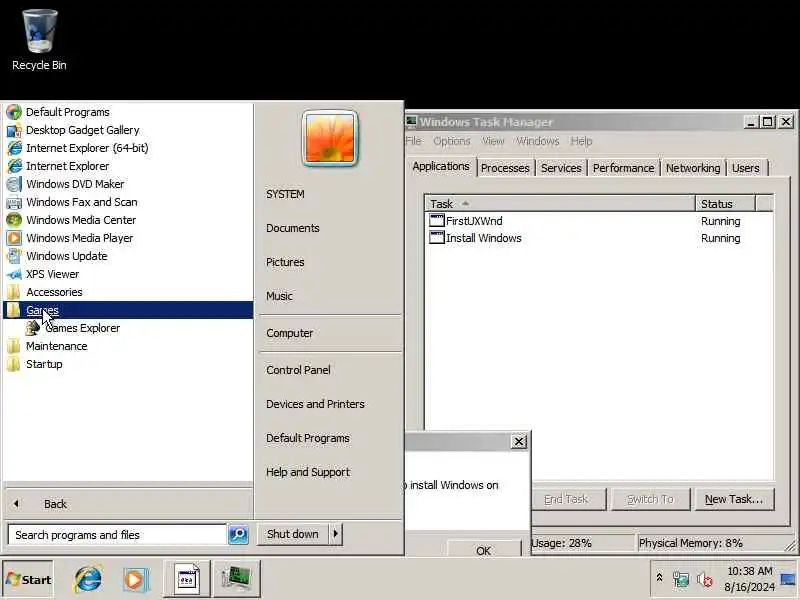Open Music from Start menu
This screenshot has height=600, width=800.
click(x=280, y=296)
